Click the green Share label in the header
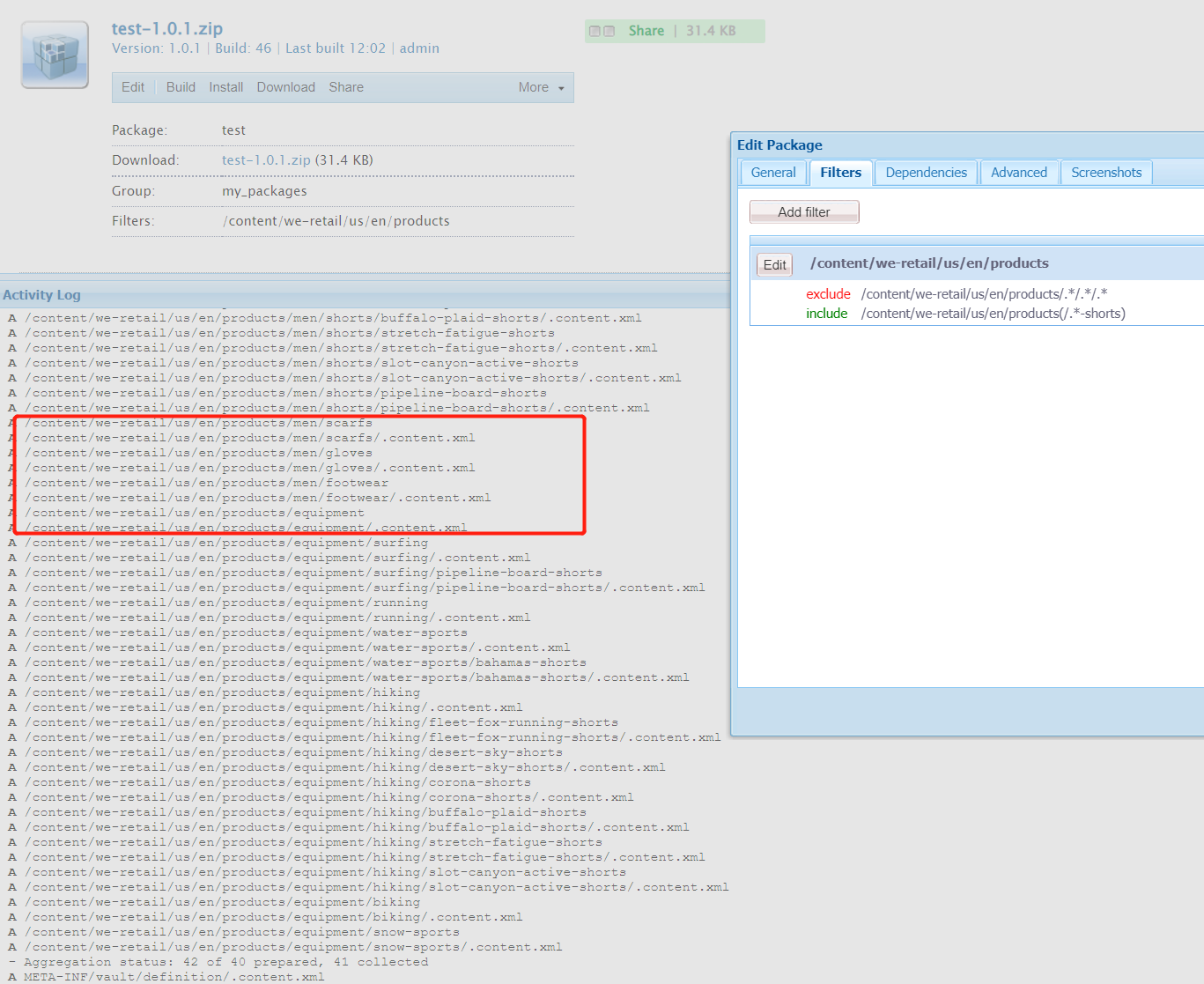The height and width of the screenshot is (984, 1204). pos(646,30)
